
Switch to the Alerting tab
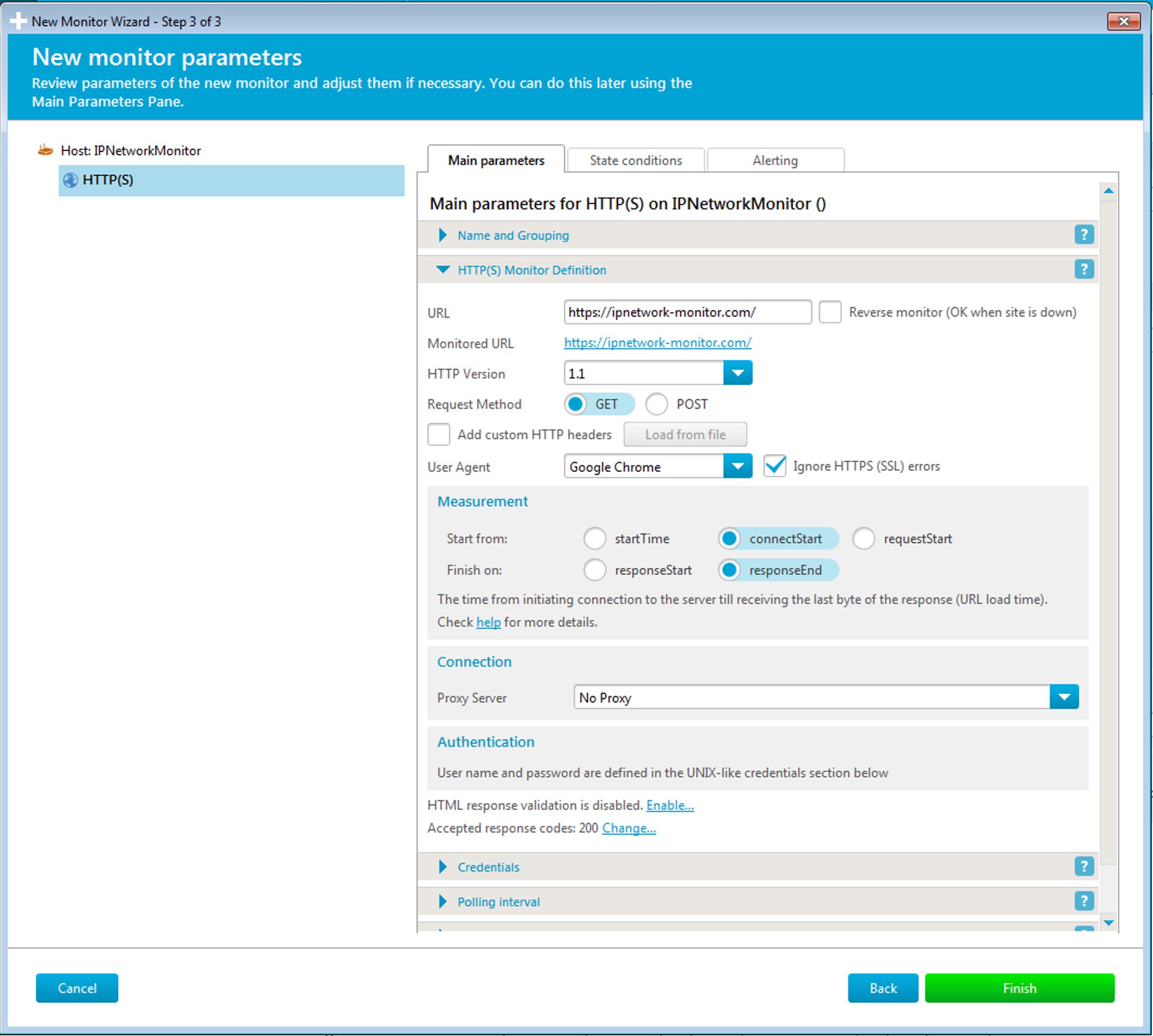point(775,160)
